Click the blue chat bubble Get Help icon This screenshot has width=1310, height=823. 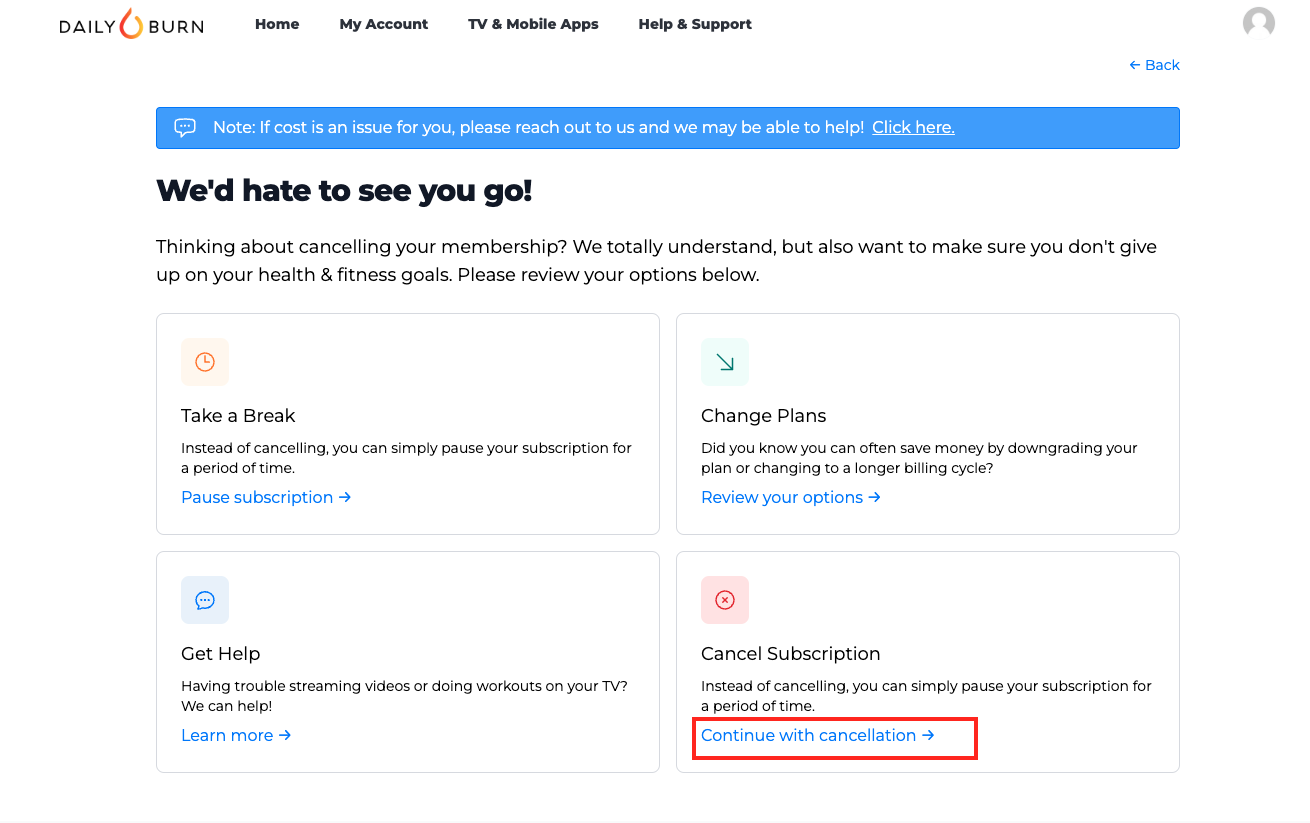point(205,600)
